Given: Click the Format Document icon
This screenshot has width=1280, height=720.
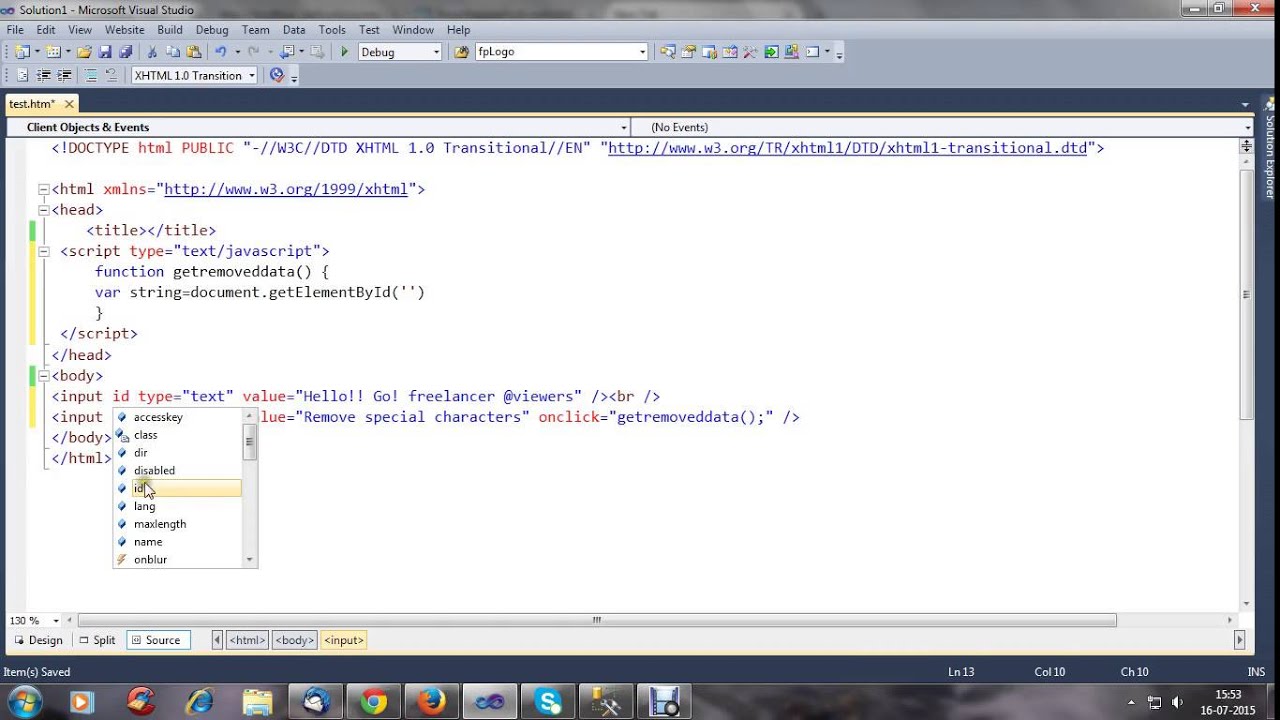Looking at the screenshot, I should (22, 76).
